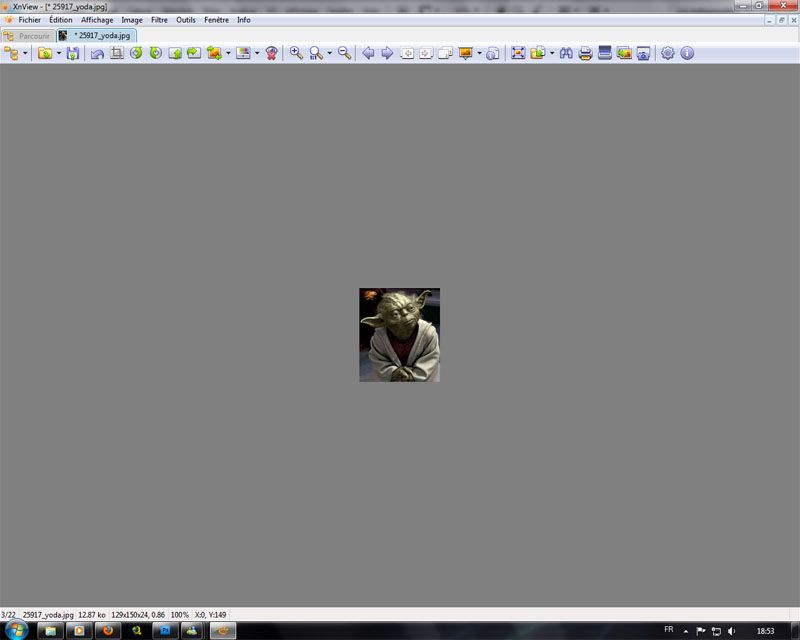Rotate the image clockwise
The image size is (800, 640).
pyautogui.click(x=155, y=53)
